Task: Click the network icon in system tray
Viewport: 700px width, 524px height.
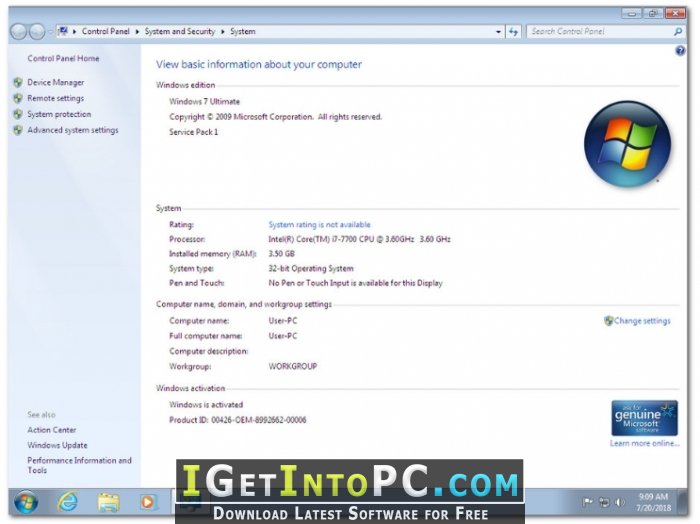Action: click(x=604, y=502)
